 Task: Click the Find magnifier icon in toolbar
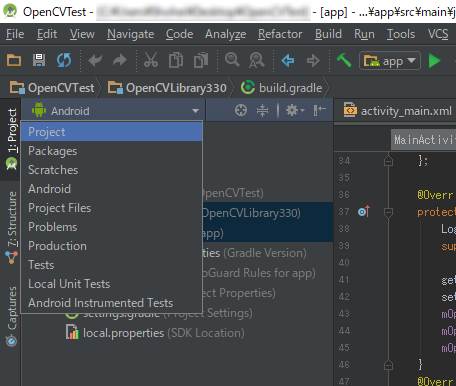pyautogui.click(x=232, y=60)
